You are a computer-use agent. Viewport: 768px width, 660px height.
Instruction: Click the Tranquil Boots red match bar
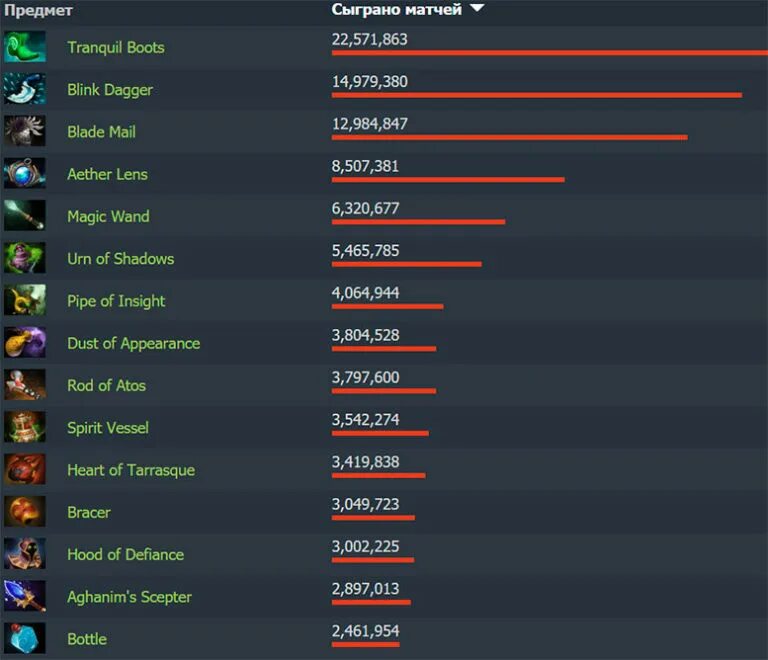tap(550, 53)
